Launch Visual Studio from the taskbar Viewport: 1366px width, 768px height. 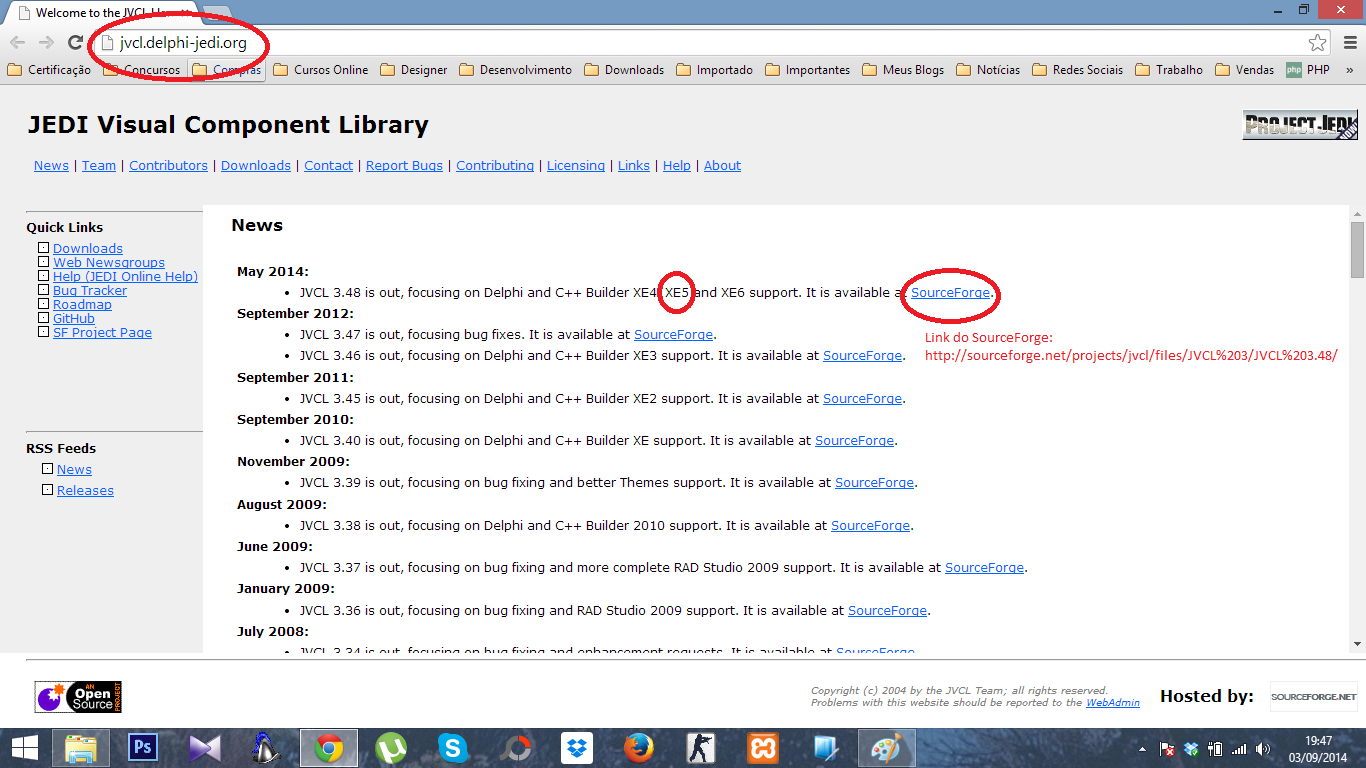[x=205, y=748]
